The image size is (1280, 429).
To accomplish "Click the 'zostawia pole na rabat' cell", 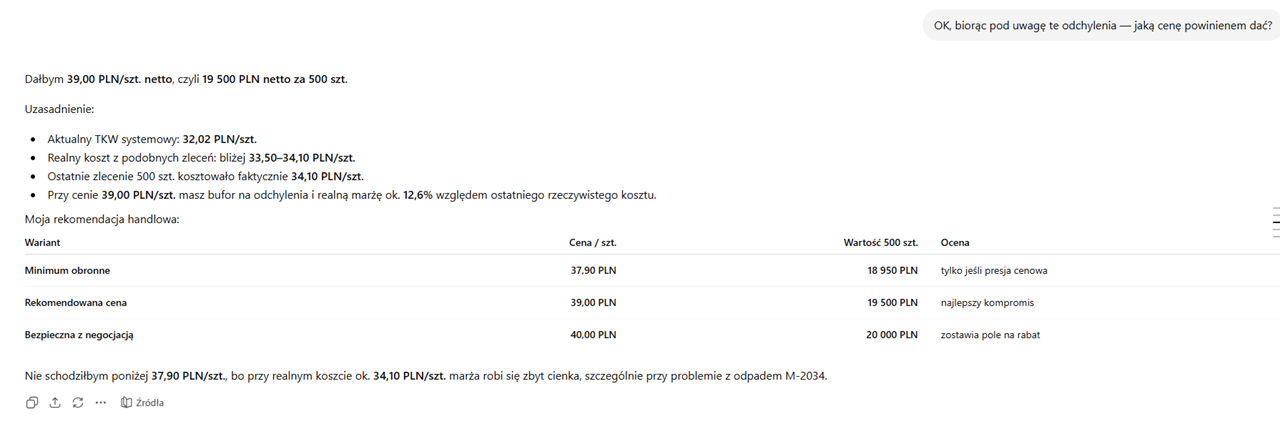I will [990, 335].
